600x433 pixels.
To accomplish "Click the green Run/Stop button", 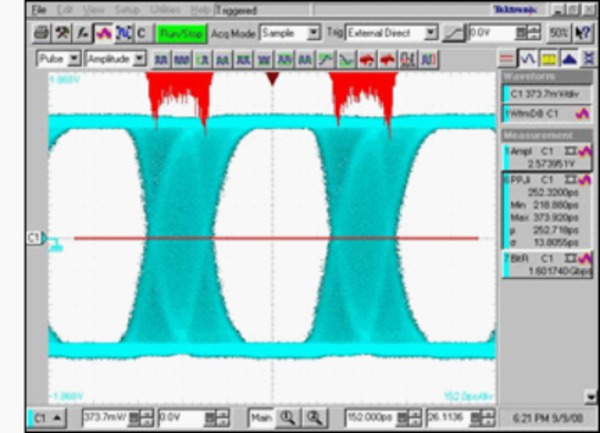I will [181, 32].
